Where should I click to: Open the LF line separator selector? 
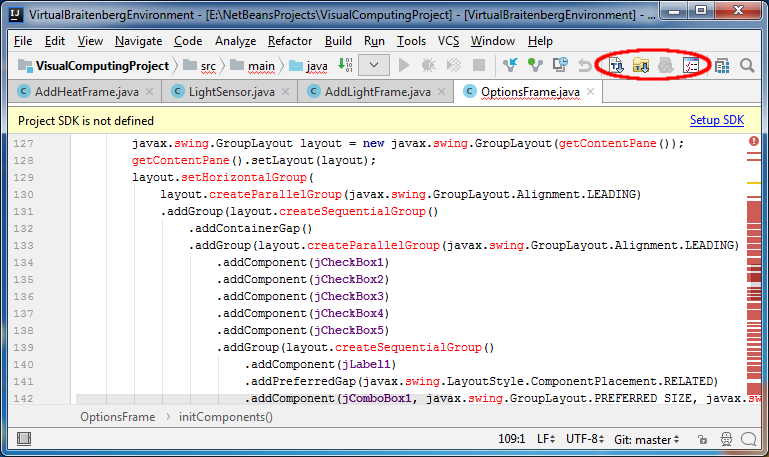pyautogui.click(x=546, y=440)
